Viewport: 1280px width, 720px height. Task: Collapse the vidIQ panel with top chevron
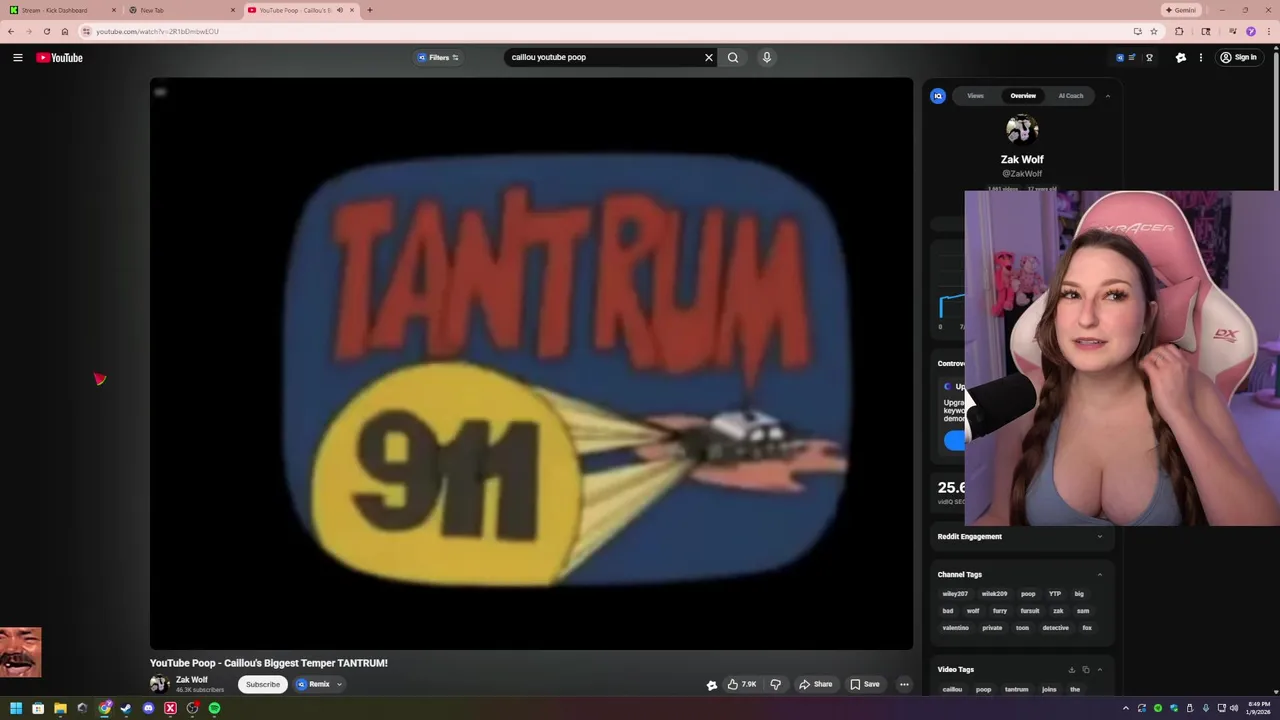point(1107,96)
